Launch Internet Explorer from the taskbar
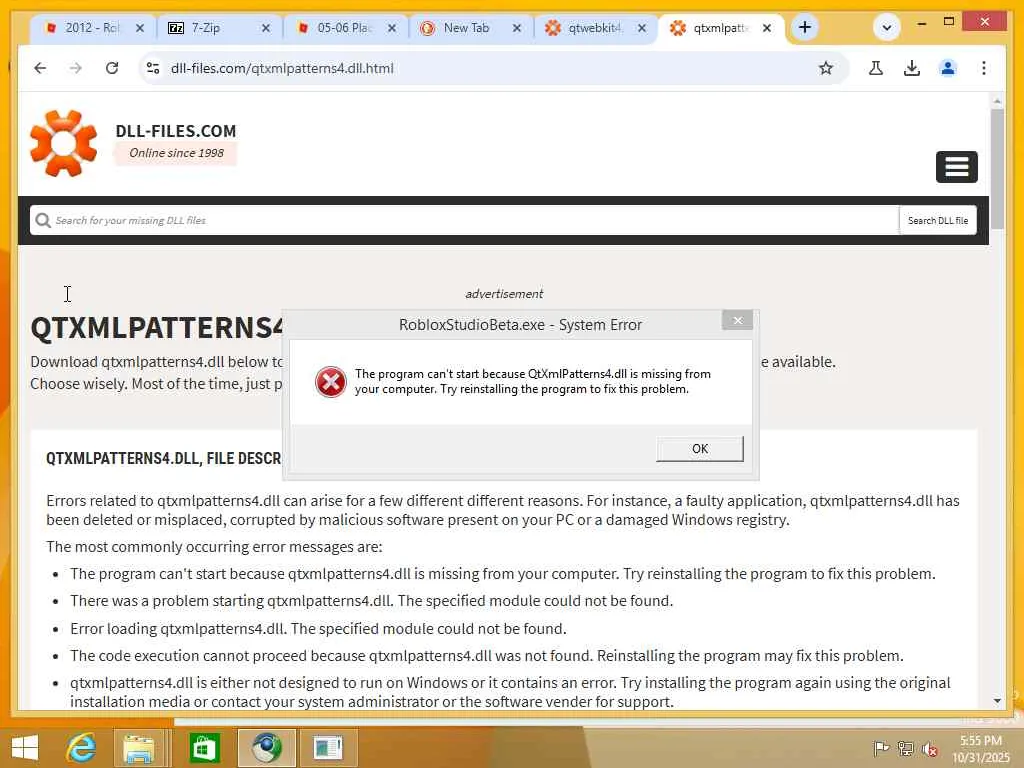This screenshot has height=768, width=1024. tap(81, 747)
